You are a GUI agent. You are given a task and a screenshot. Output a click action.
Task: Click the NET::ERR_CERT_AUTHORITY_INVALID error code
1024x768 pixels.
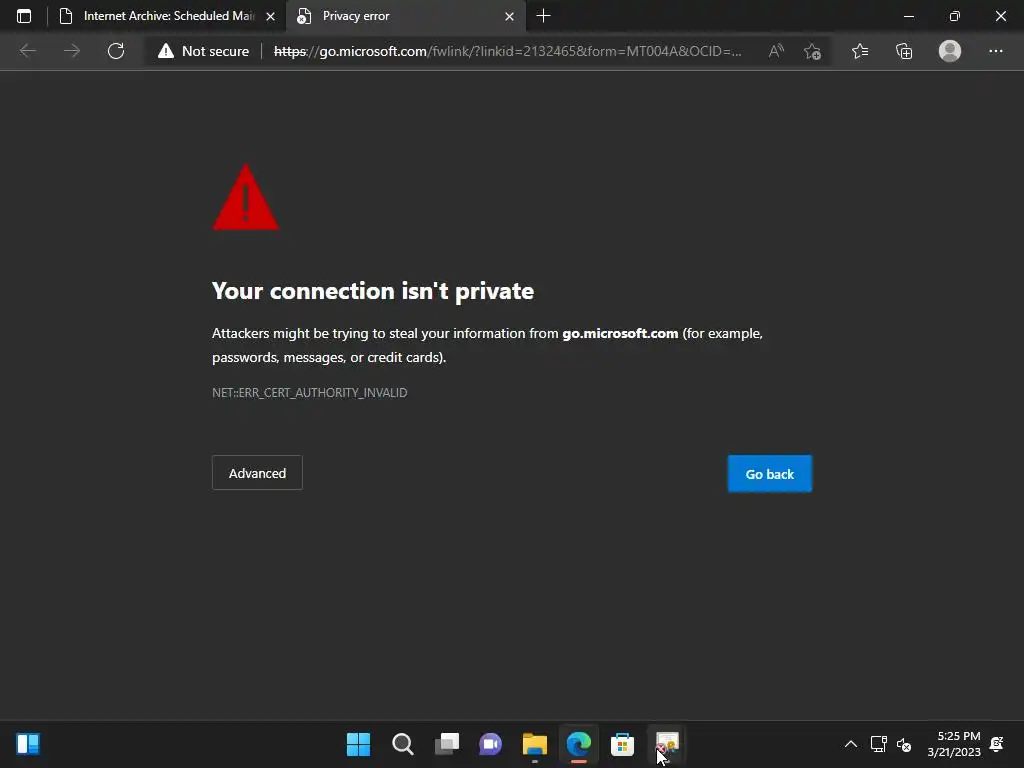click(310, 392)
